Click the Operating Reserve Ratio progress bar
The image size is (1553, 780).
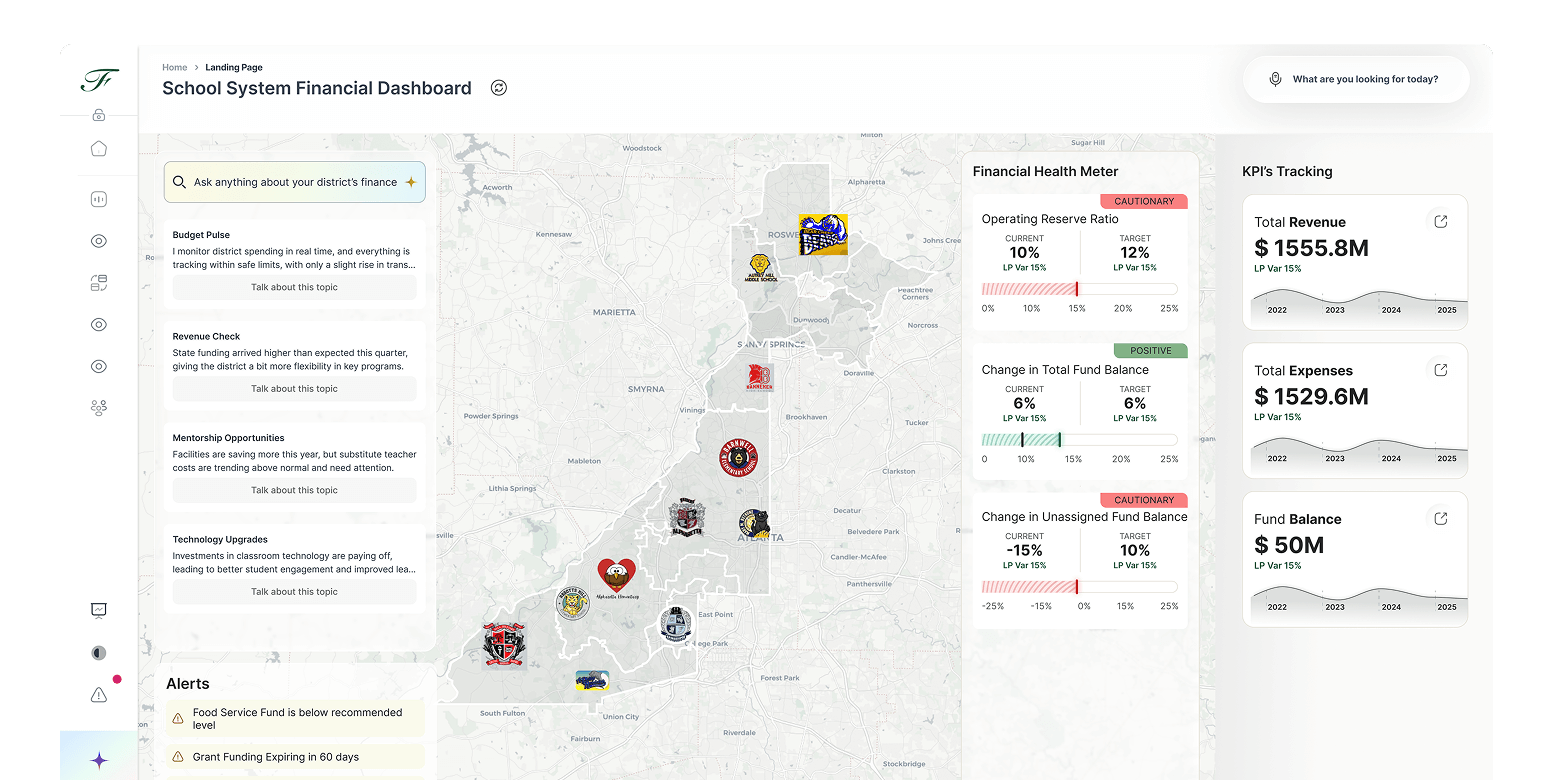pyautogui.click(x=1079, y=289)
